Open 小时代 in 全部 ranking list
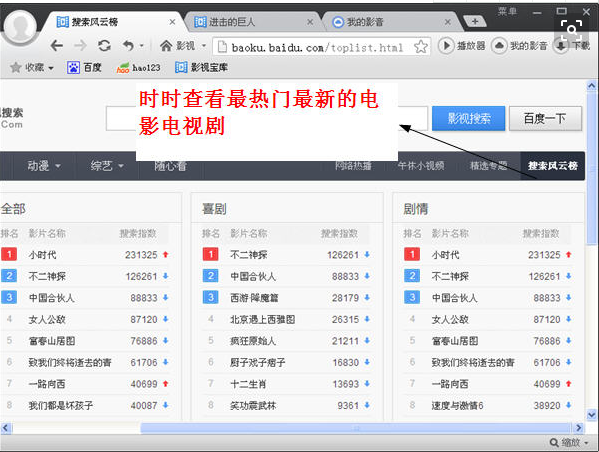The width and height of the screenshot is (599, 452). [42, 255]
